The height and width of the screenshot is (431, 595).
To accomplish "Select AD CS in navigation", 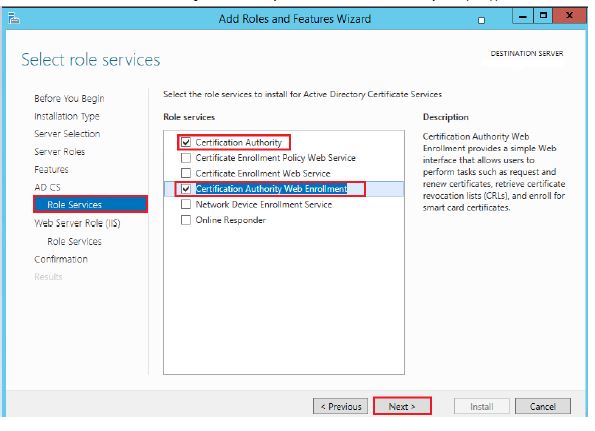I will pos(47,187).
